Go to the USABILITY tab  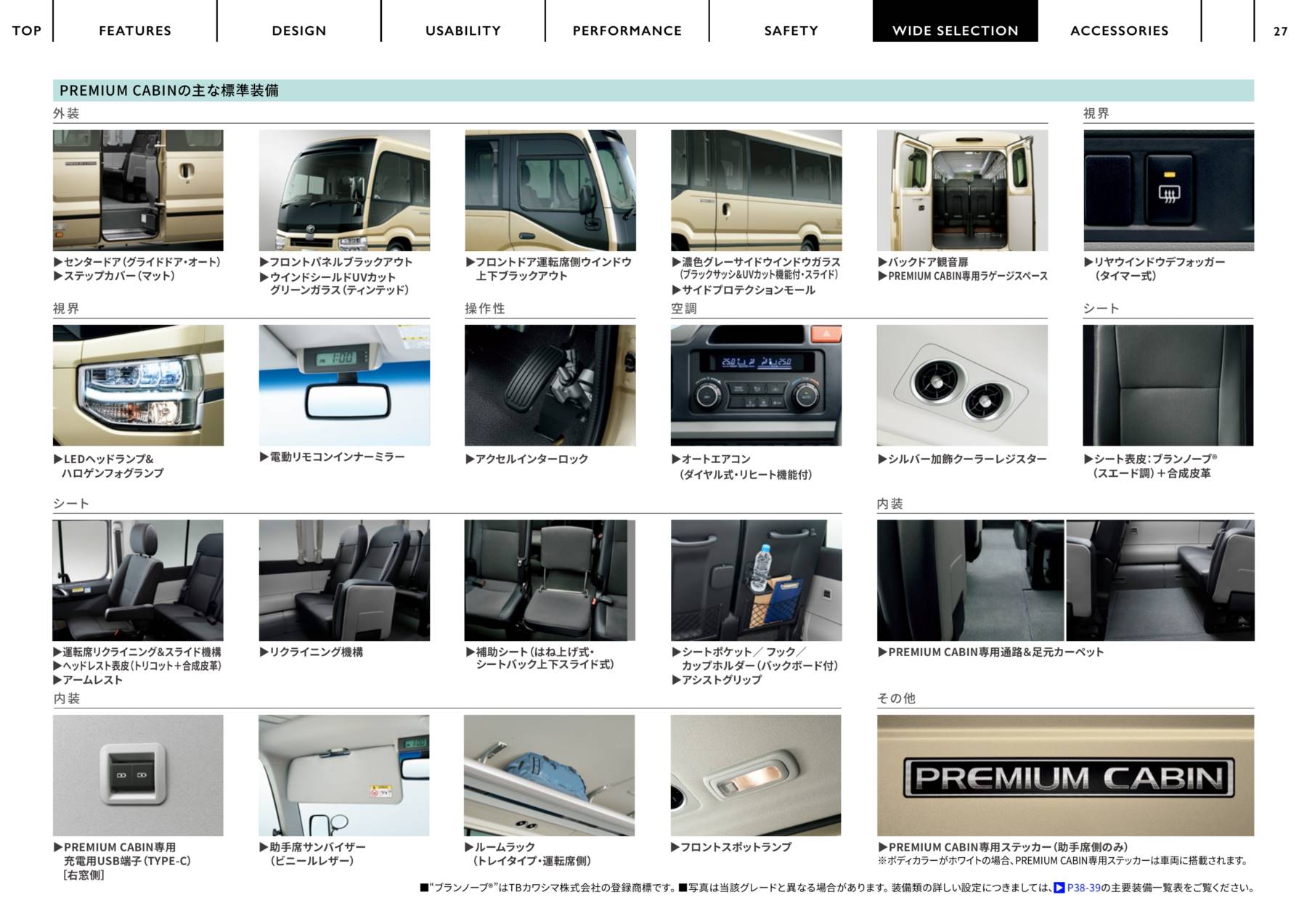463,30
